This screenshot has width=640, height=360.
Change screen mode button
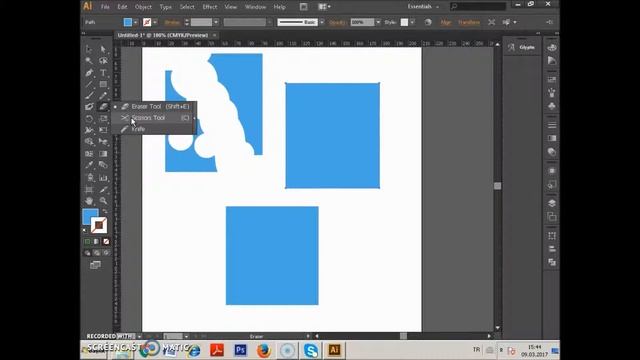click(x=95, y=265)
